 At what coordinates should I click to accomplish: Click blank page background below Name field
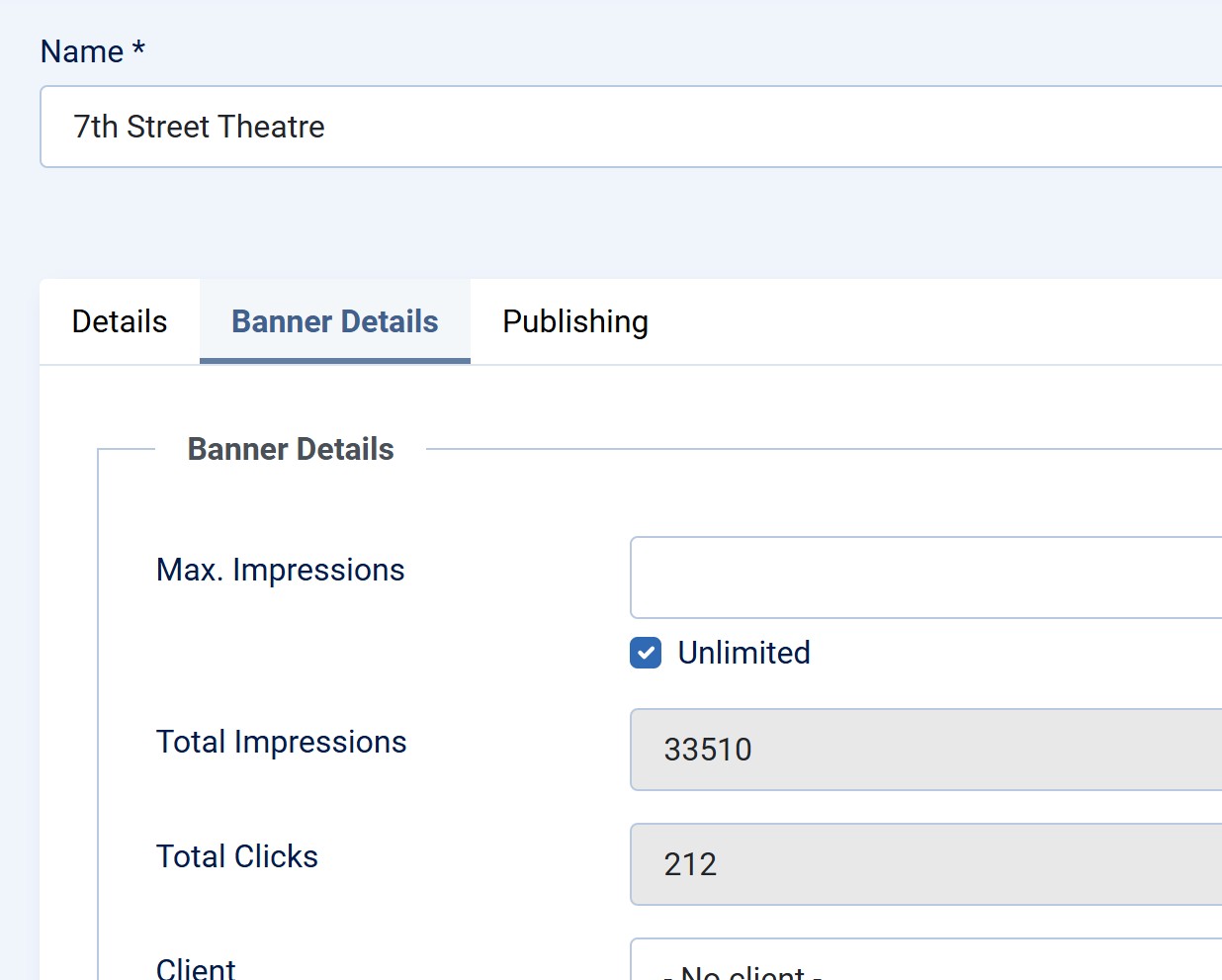click(593, 223)
